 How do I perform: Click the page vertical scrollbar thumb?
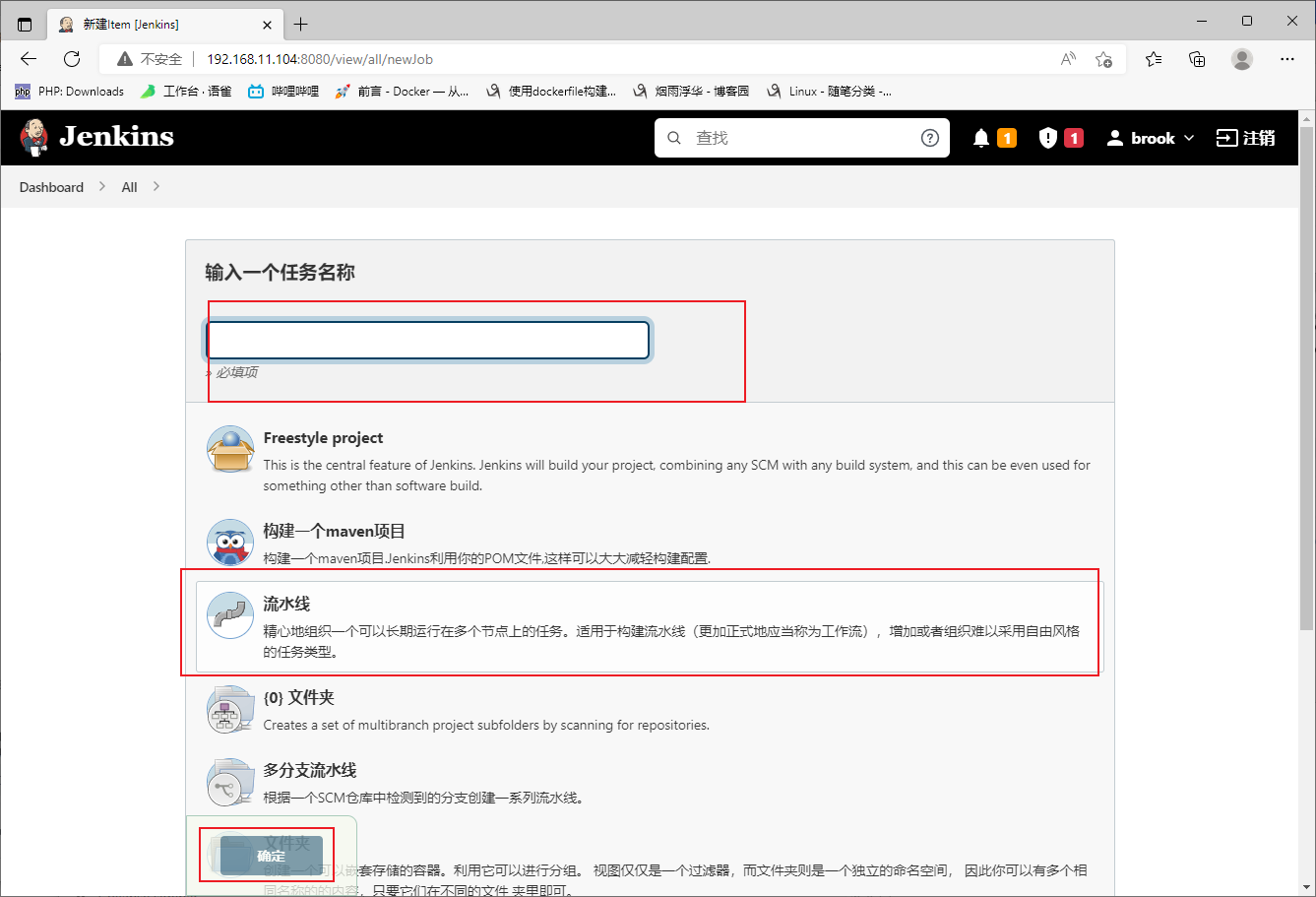point(1306,378)
